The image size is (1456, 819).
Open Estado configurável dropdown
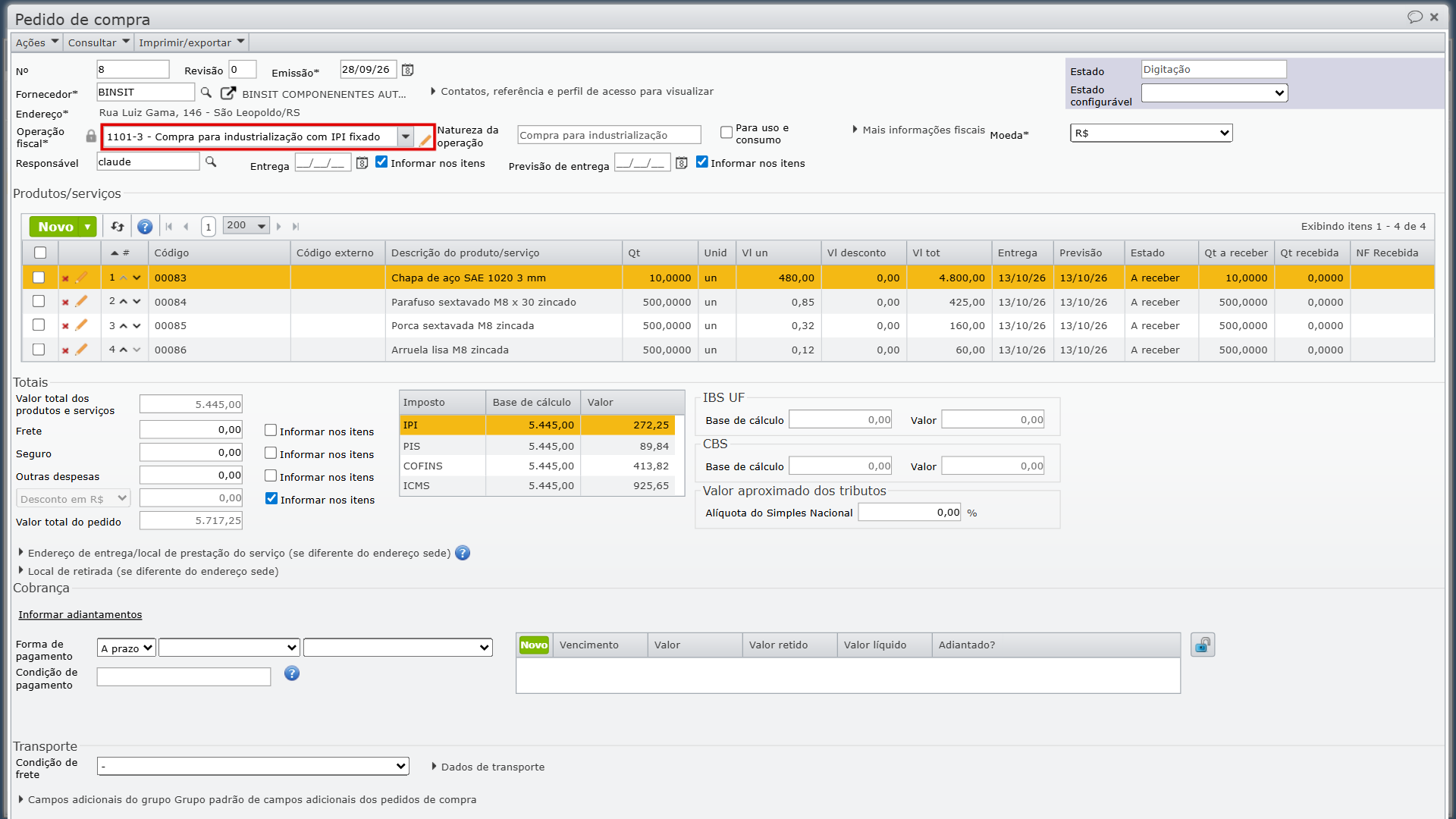tap(1215, 93)
